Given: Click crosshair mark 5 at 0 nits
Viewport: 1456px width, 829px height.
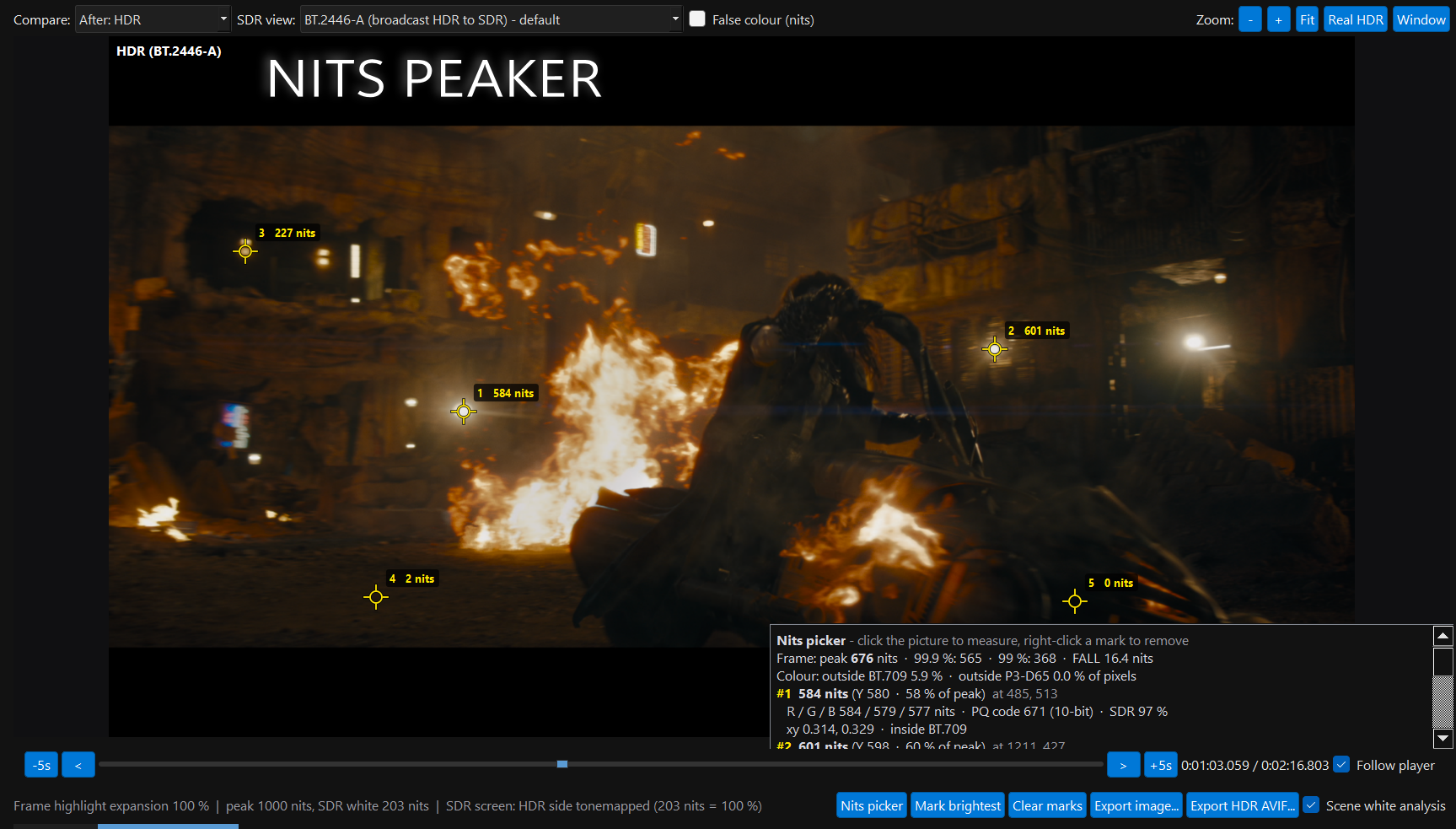Looking at the screenshot, I should (1074, 601).
